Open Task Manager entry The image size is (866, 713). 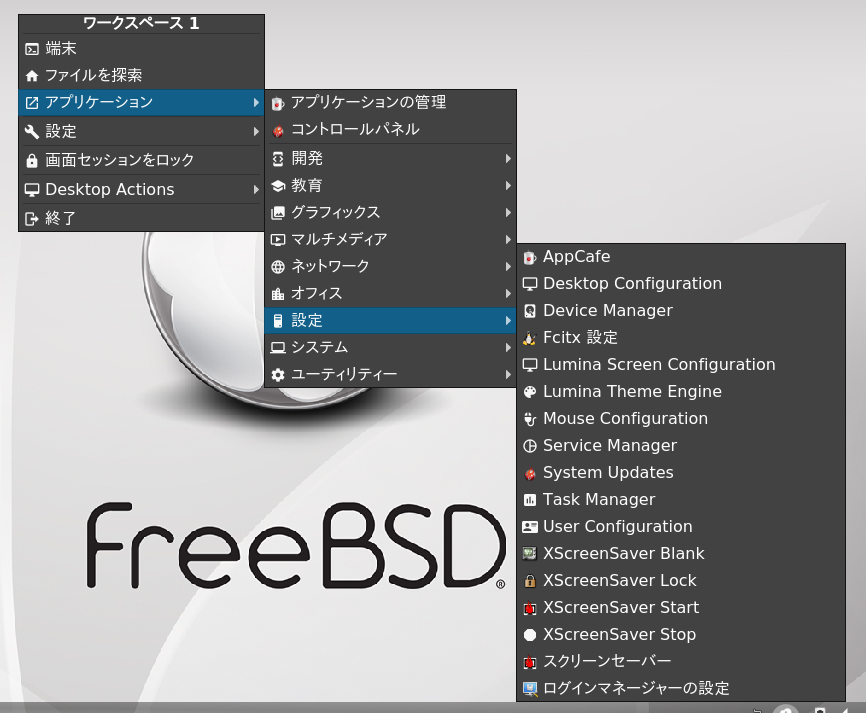681,500
